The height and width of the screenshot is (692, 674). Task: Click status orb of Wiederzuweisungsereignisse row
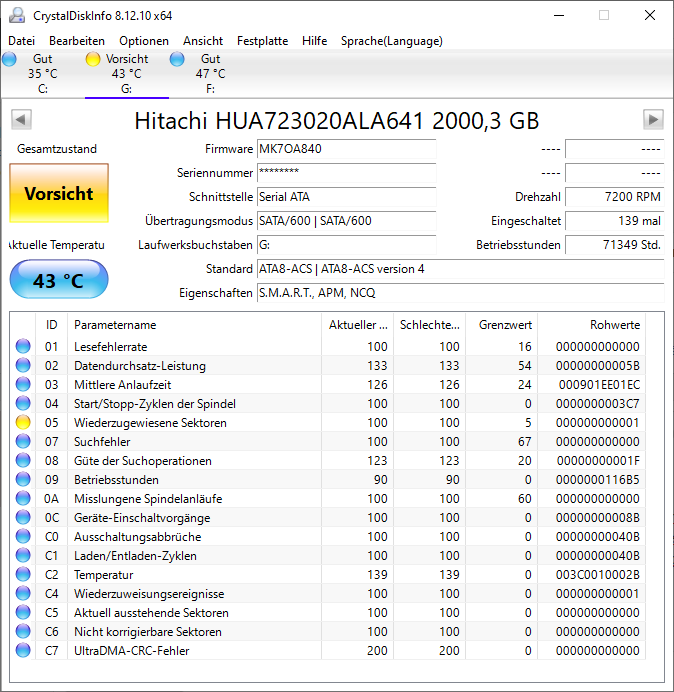(x=23, y=594)
